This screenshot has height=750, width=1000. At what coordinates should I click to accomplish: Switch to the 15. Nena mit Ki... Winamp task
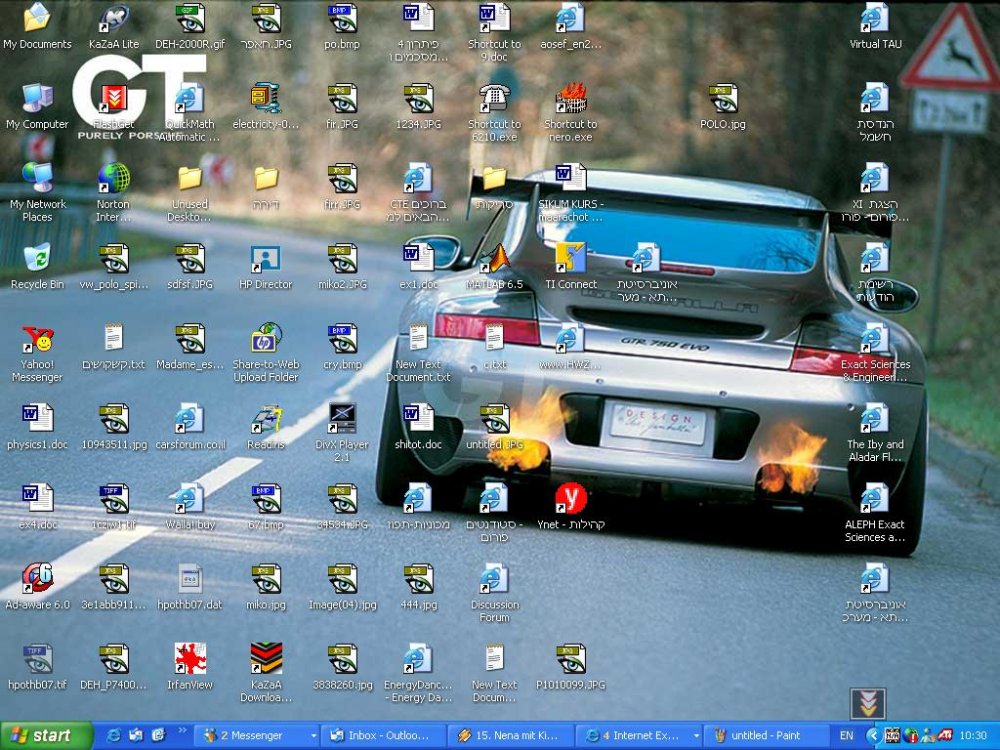(x=511, y=735)
